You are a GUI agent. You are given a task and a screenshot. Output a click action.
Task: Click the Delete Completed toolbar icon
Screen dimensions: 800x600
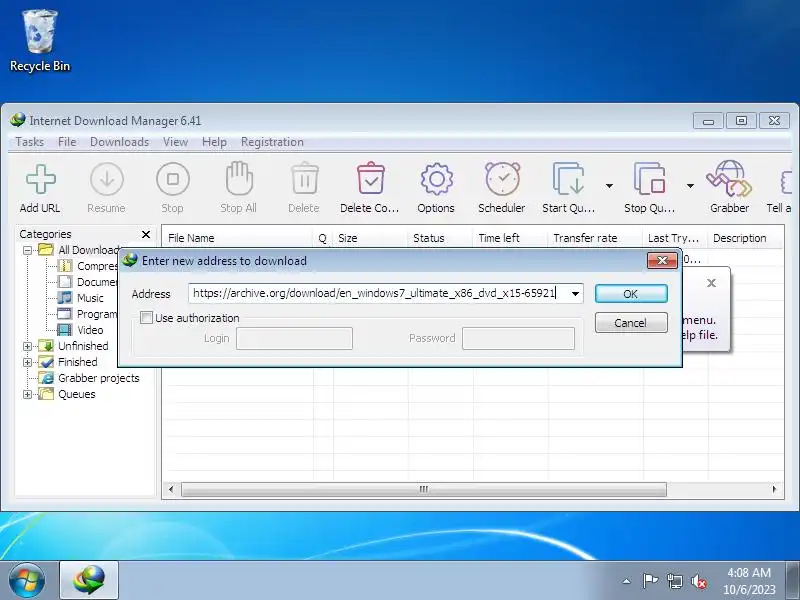[x=371, y=178]
